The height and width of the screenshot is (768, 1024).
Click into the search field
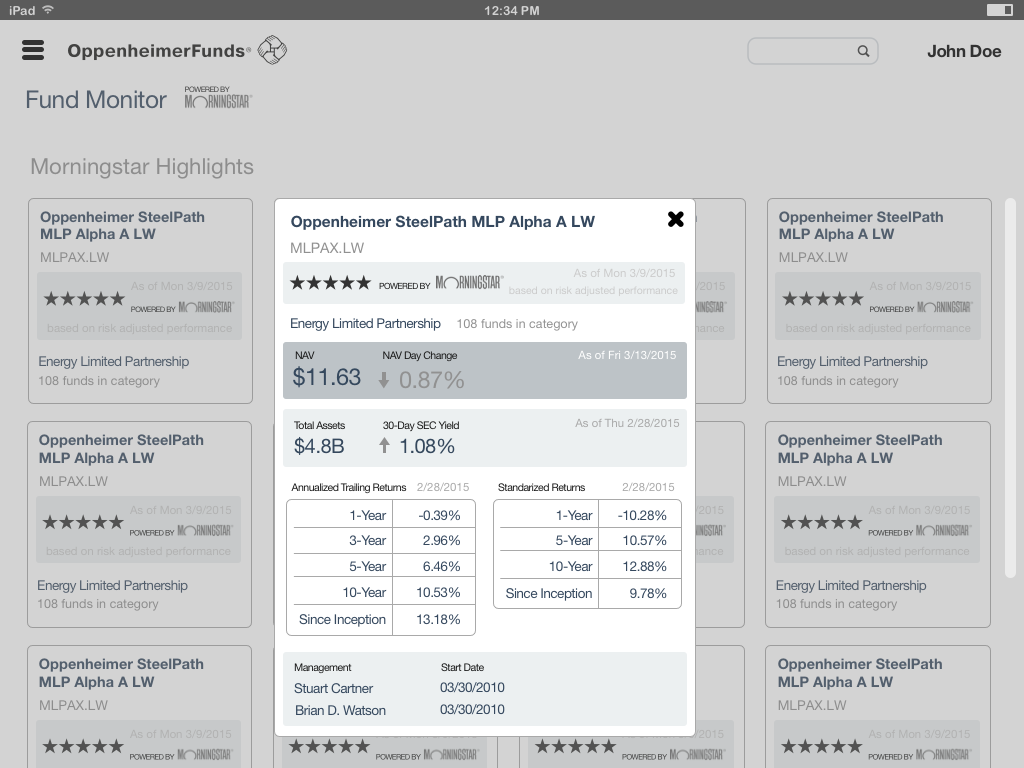[x=812, y=51]
